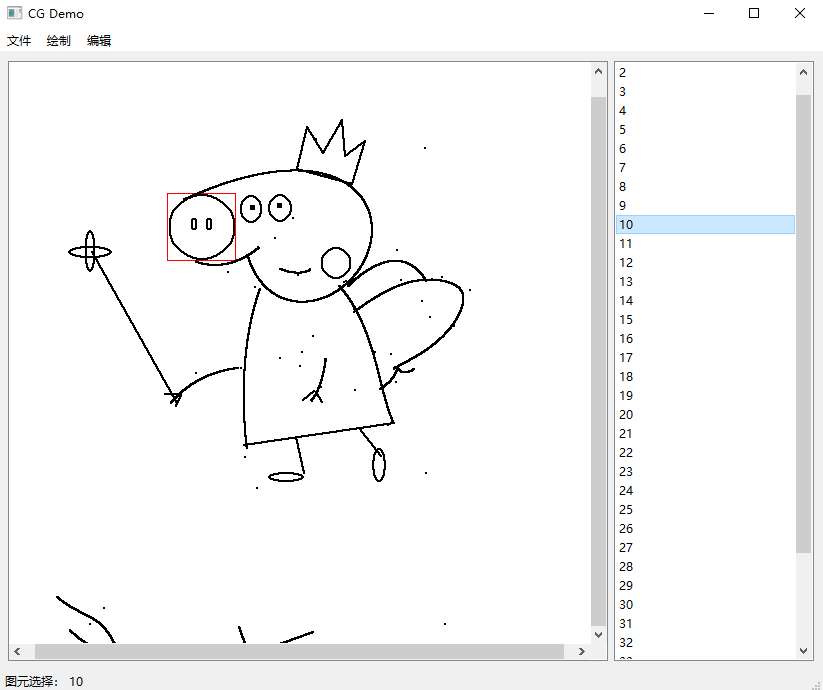
Task: Select item 22 in the primitive list
Action: point(705,452)
